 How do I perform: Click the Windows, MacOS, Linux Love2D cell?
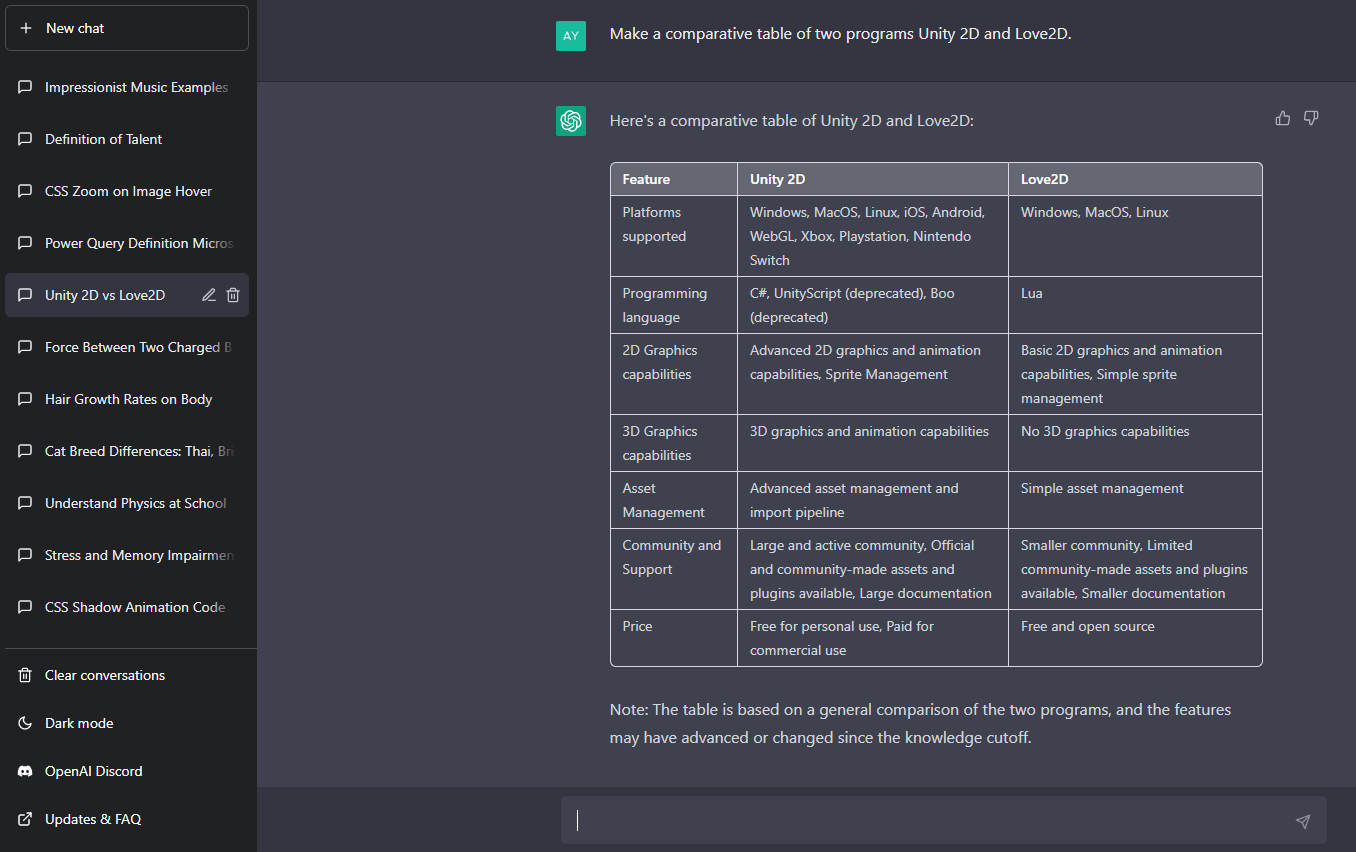(x=1135, y=236)
